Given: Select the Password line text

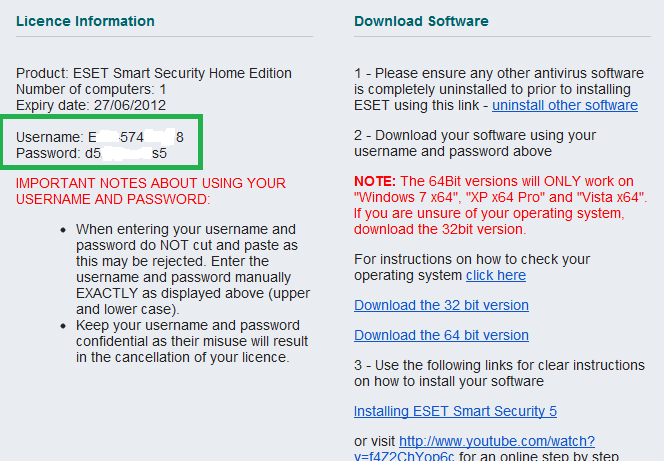Looking at the screenshot, I should tap(91, 153).
